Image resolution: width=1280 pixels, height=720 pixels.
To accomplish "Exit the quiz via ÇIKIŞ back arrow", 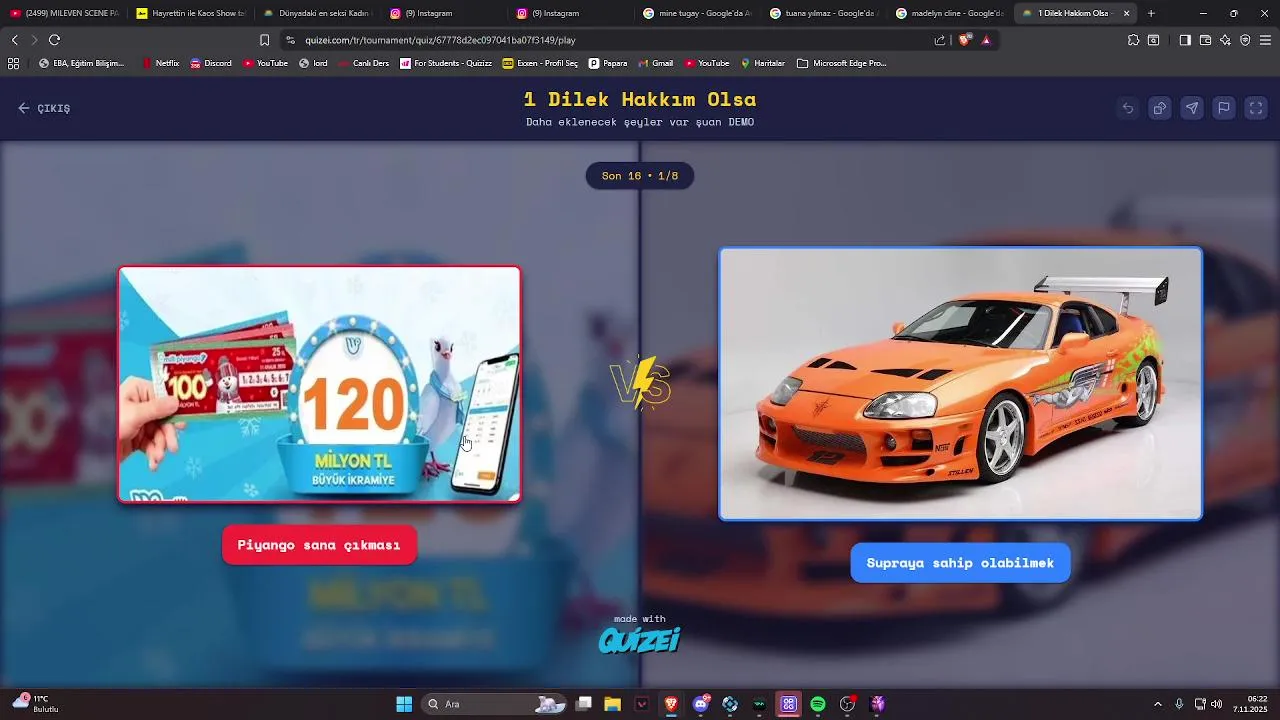I will pyautogui.click(x=44, y=108).
